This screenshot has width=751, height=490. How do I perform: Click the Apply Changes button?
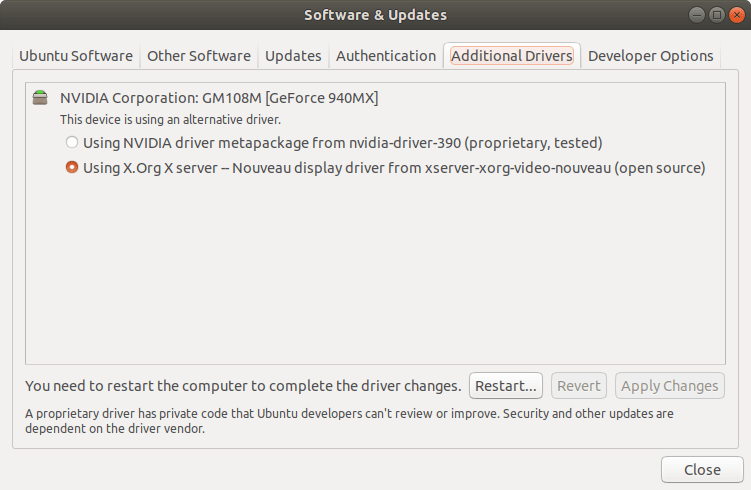point(670,386)
